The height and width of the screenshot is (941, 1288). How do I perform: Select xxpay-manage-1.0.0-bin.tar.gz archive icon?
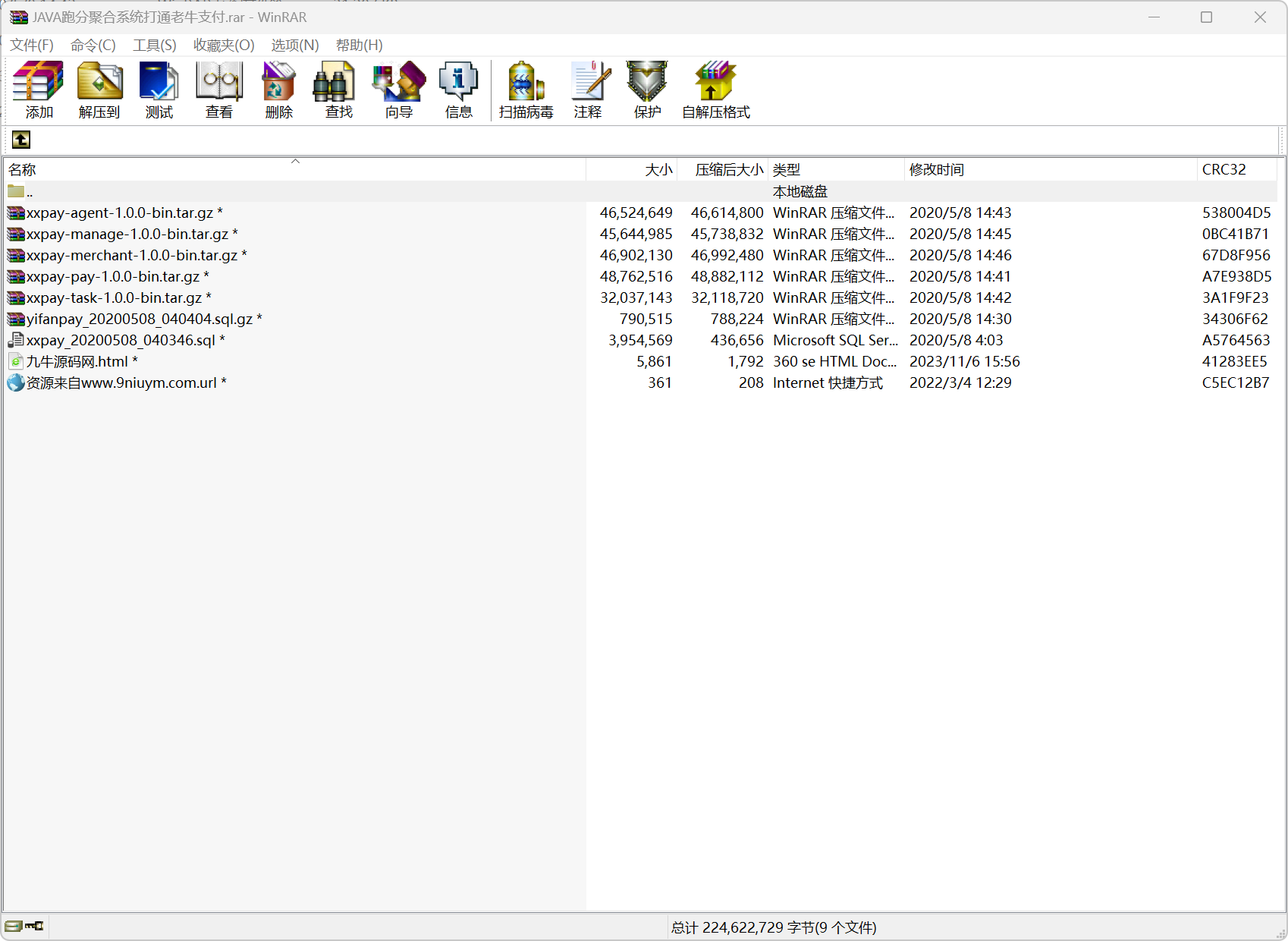tap(16, 234)
